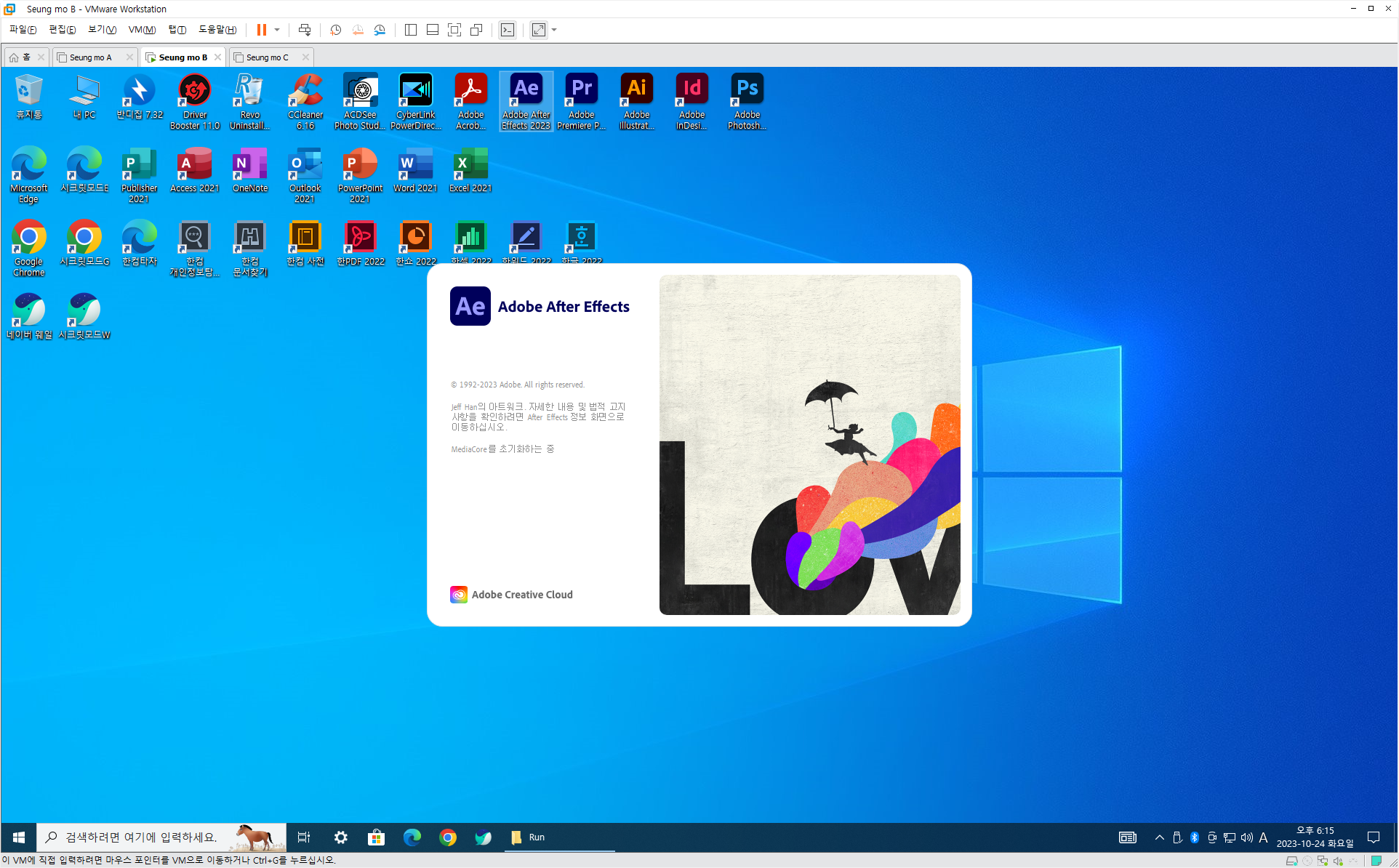The height and width of the screenshot is (868, 1399).
Task: Switch to the Seung mo C tab
Action: tap(267, 57)
